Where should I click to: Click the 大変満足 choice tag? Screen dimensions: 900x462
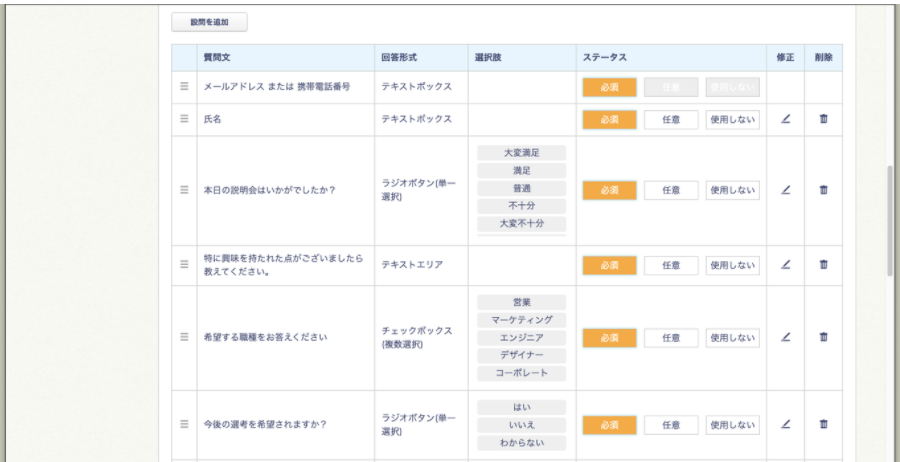(x=521, y=153)
